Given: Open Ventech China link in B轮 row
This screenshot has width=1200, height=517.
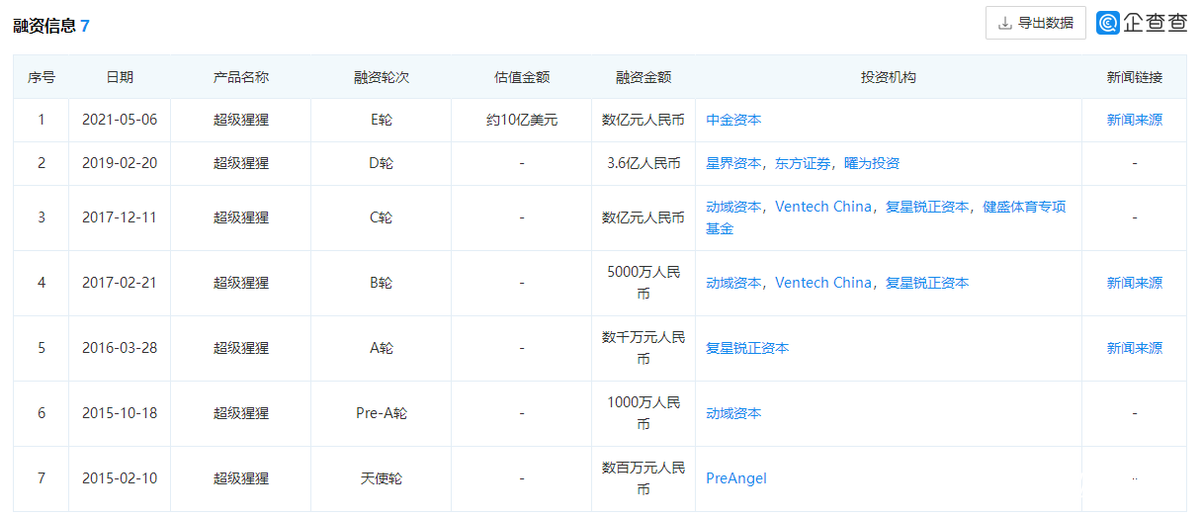Looking at the screenshot, I should pyautogui.click(x=823, y=283).
